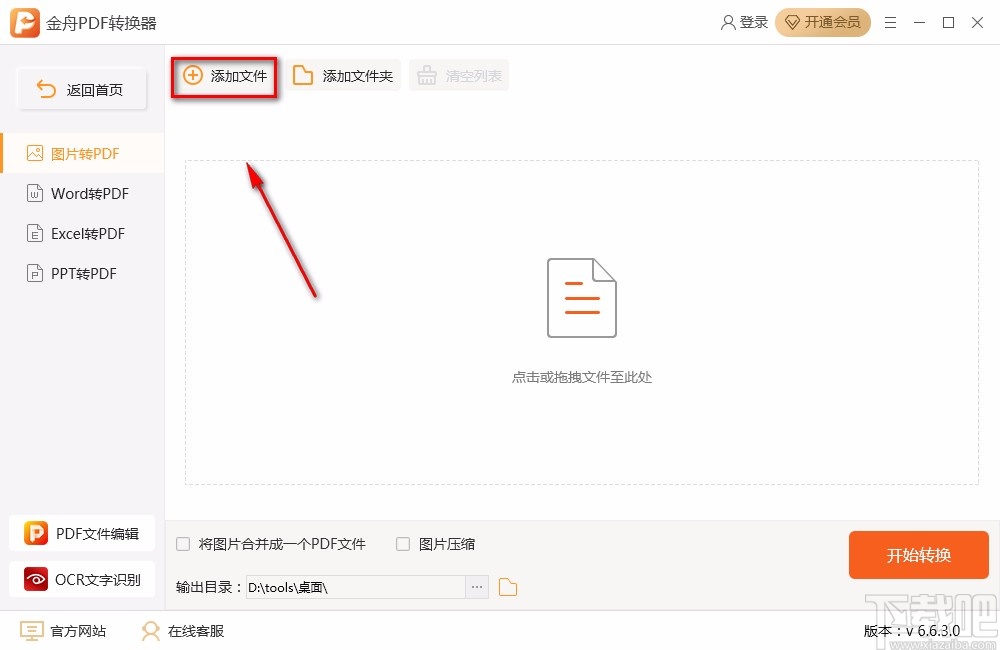Screen dimensions: 1000x650
Task: Open the PDF文件编辑 tool
Action: [82, 533]
